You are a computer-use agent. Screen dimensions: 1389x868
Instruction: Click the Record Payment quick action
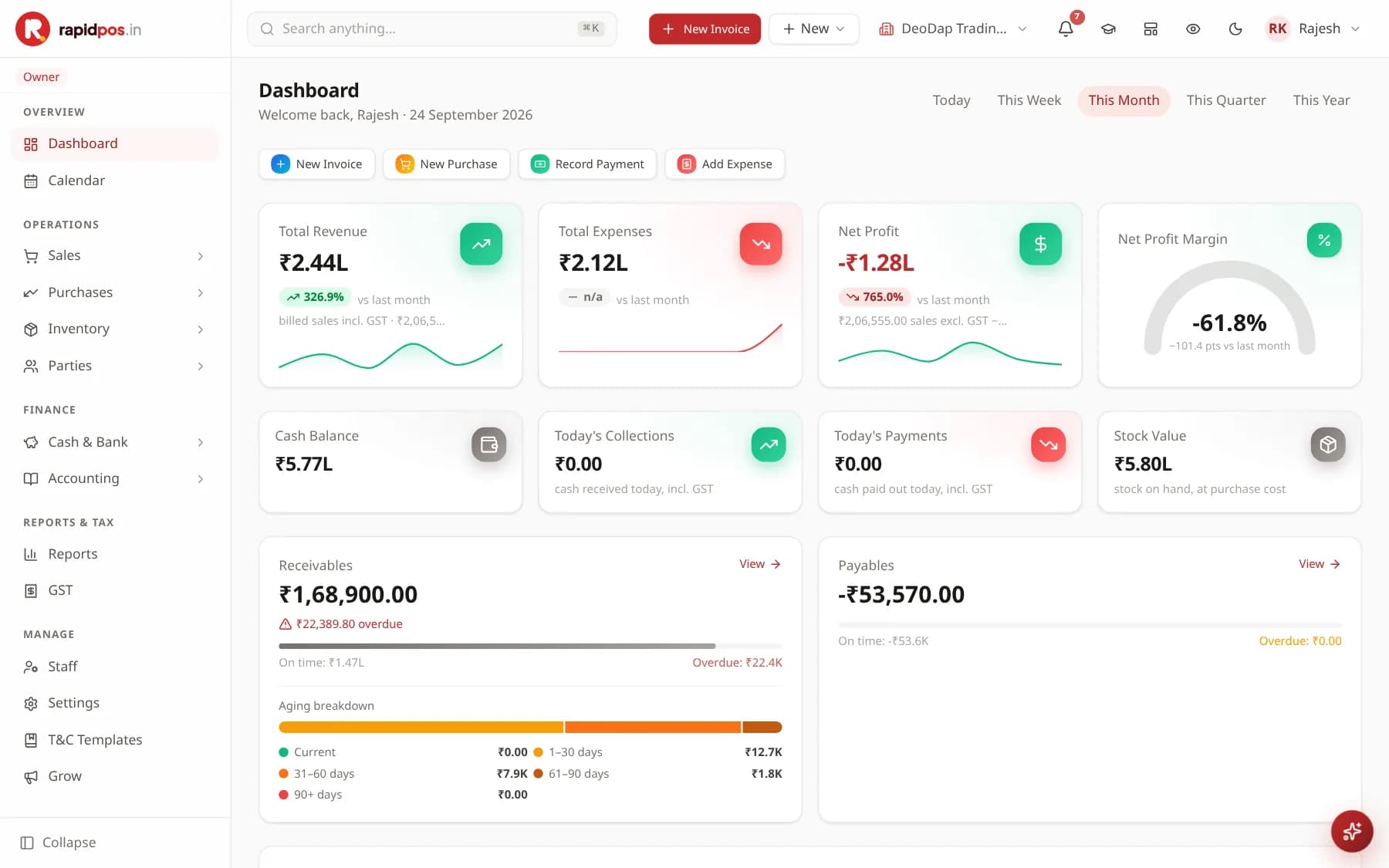tap(587, 164)
